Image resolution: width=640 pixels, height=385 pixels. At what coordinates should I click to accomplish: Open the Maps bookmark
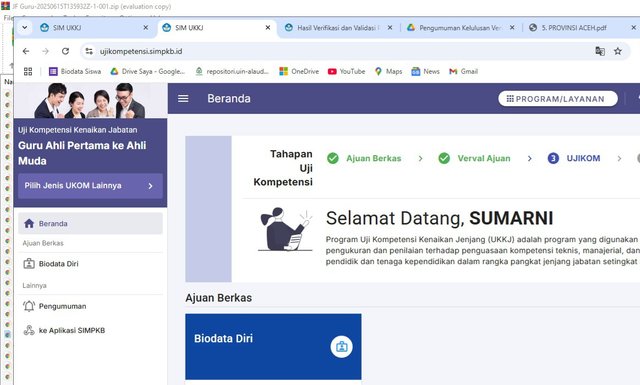point(388,71)
